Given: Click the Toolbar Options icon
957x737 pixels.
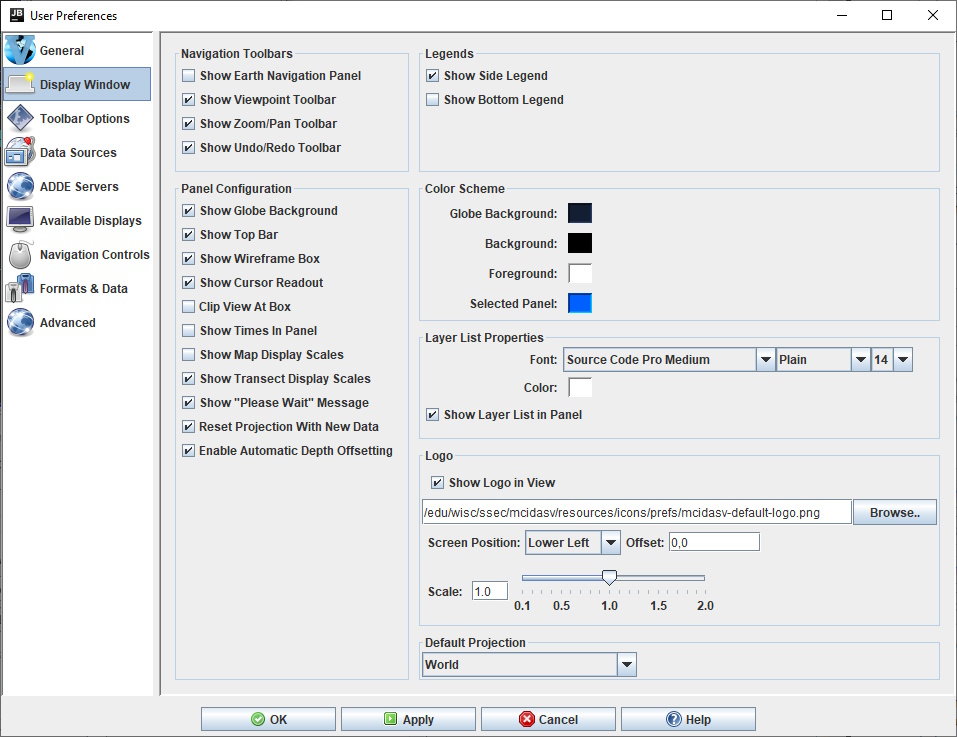Looking at the screenshot, I should (x=20, y=119).
